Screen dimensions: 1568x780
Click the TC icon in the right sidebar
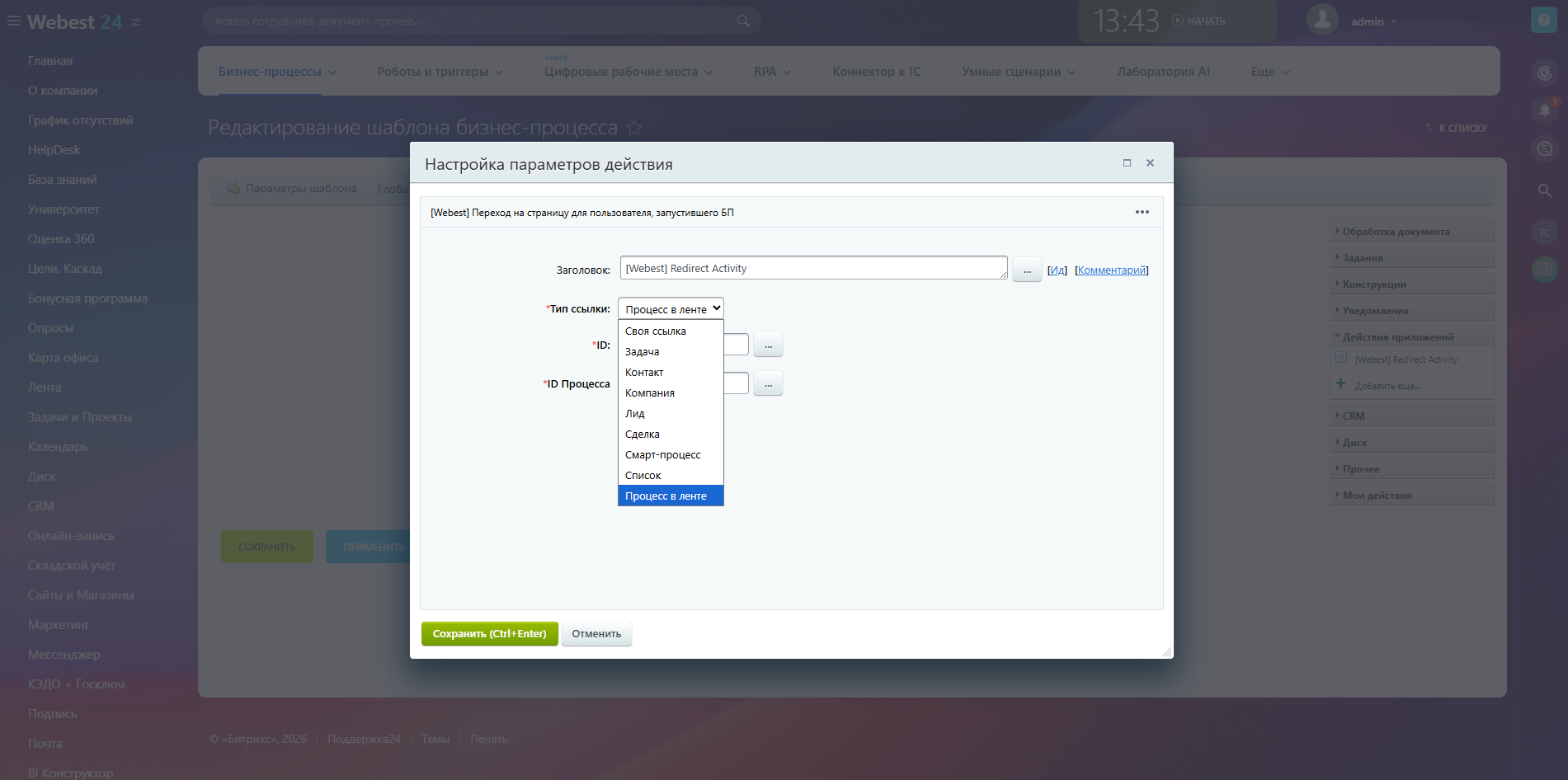coord(1543,232)
